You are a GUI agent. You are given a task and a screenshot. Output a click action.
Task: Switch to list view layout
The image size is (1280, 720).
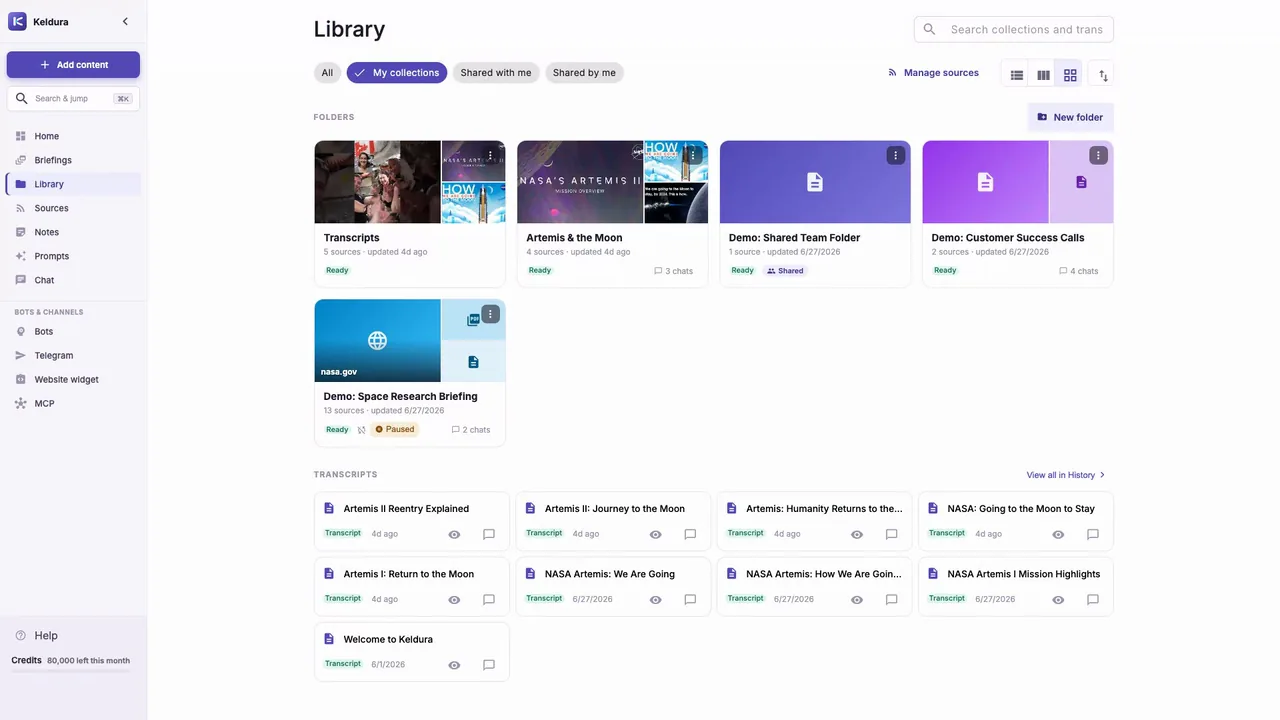coord(1017,75)
